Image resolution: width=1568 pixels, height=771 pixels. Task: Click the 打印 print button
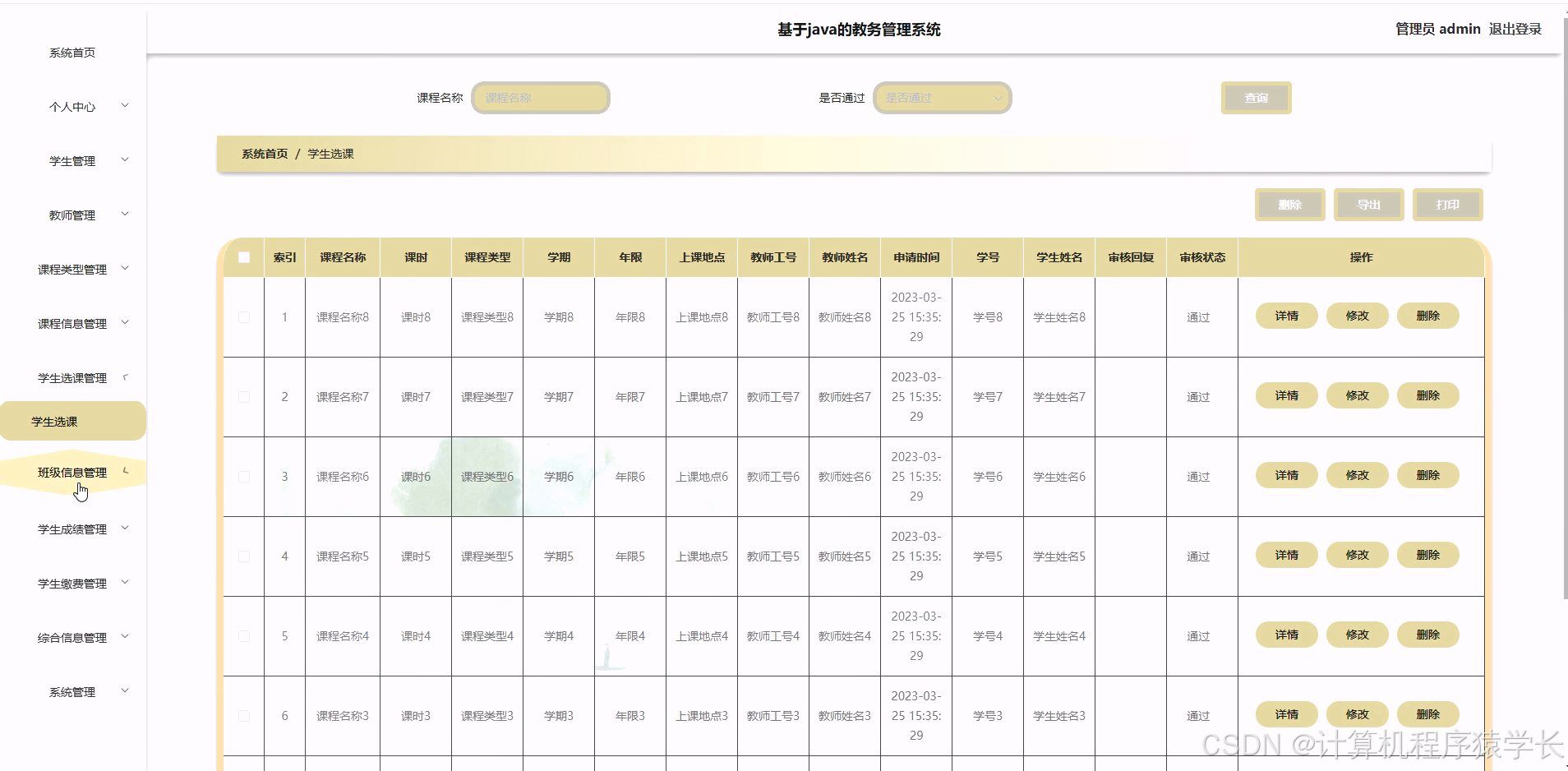tap(1447, 205)
